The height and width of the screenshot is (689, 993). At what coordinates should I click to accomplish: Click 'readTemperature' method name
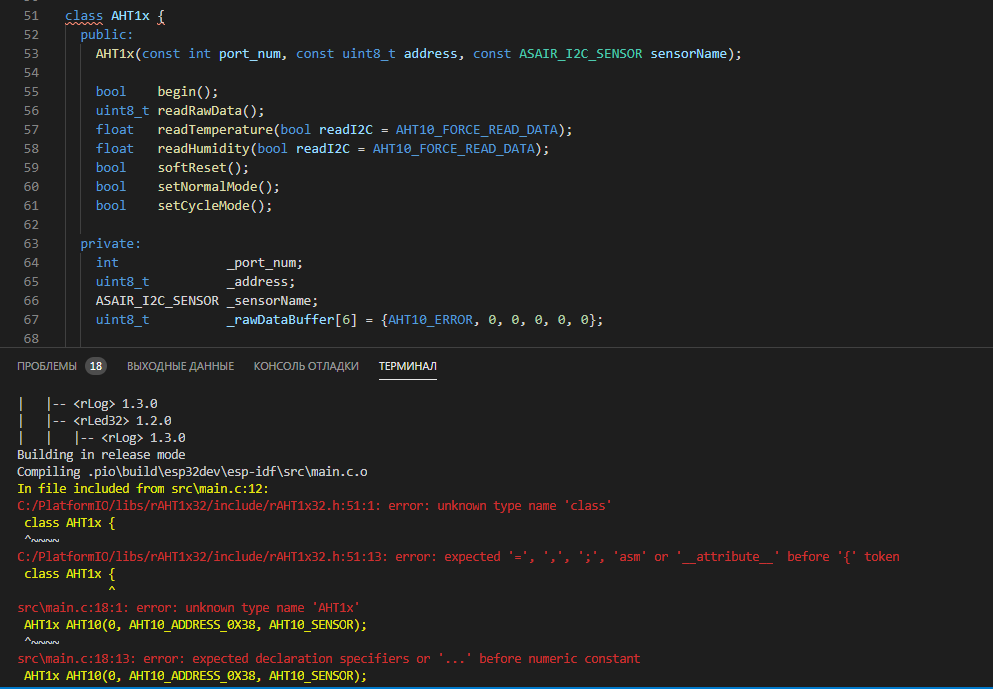(215, 130)
